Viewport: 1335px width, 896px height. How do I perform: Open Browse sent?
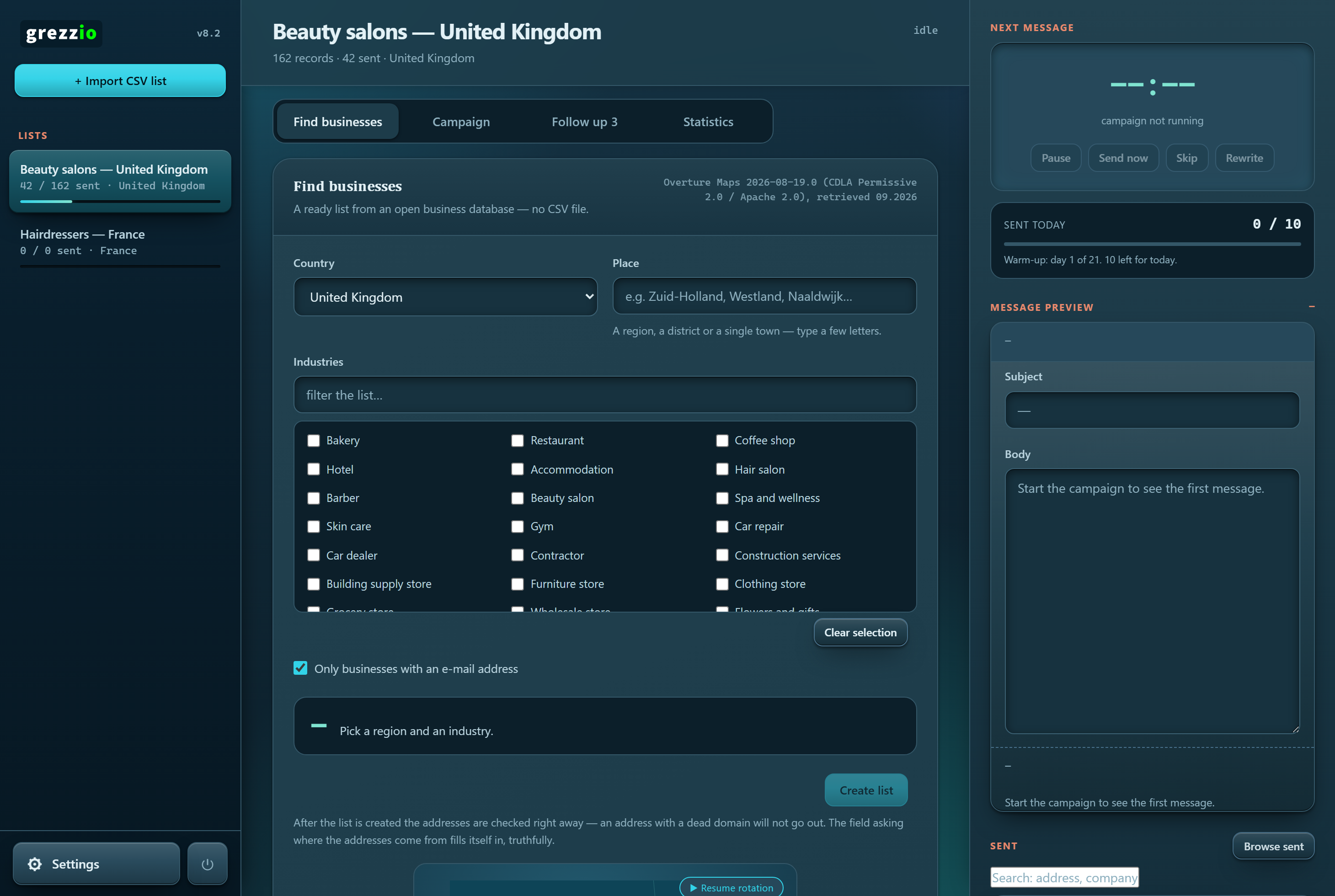[x=1273, y=846]
